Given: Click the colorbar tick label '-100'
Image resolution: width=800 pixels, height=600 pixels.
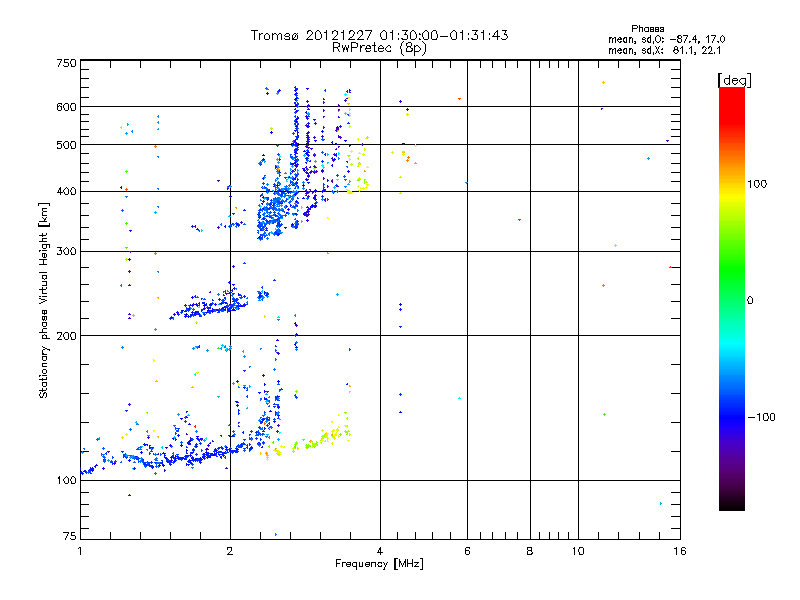Looking at the screenshot, I should click(761, 417).
